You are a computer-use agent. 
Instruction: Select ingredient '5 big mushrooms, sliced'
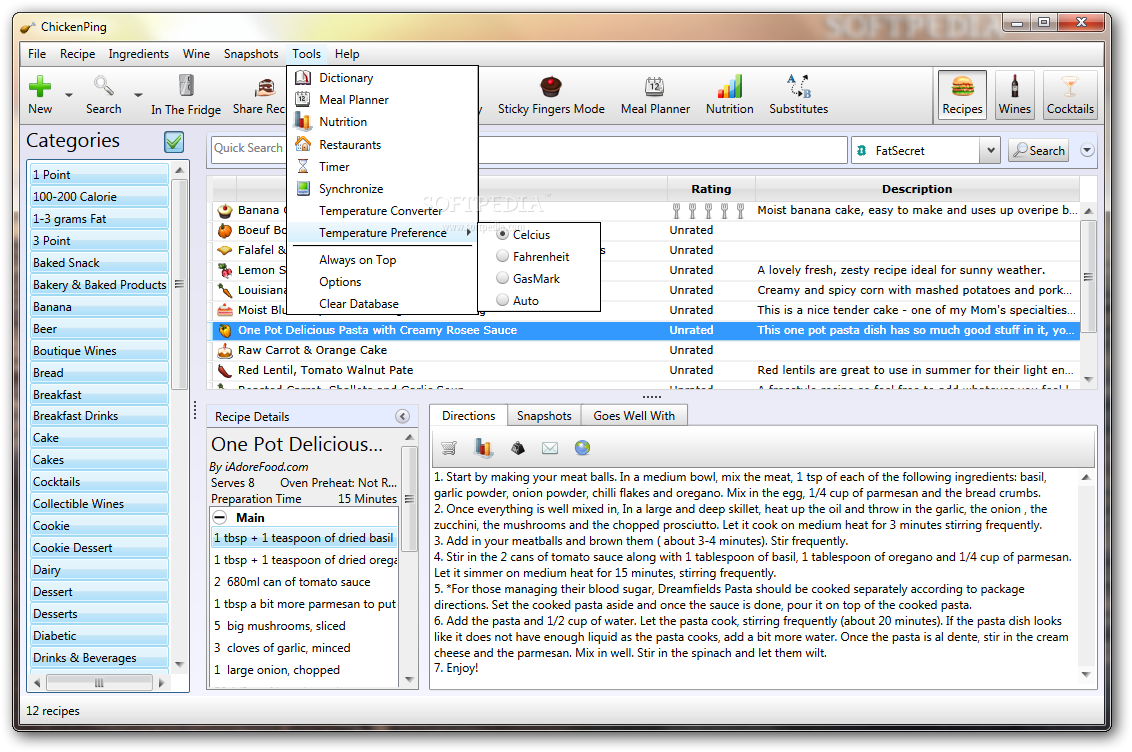point(305,626)
